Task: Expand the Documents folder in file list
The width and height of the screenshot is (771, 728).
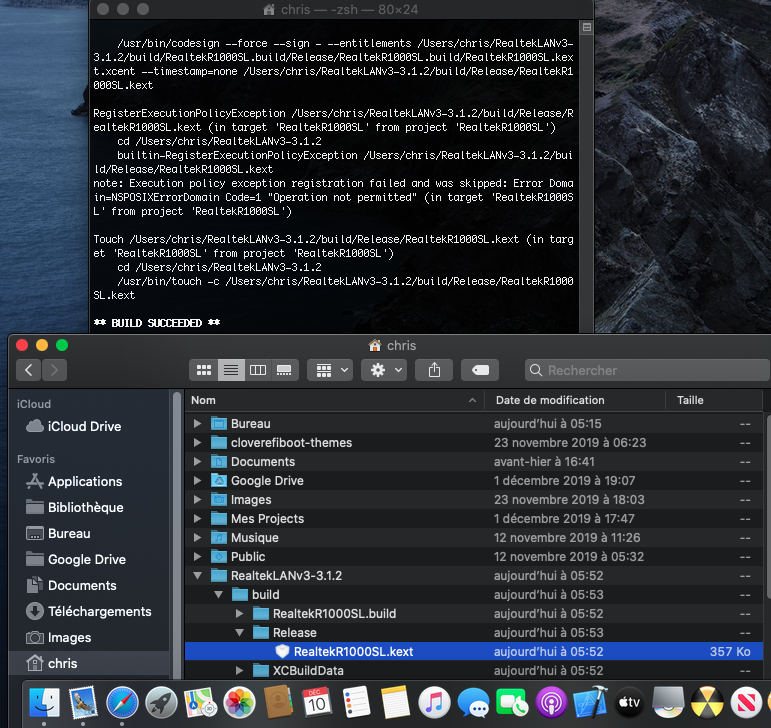Action: click(197, 462)
